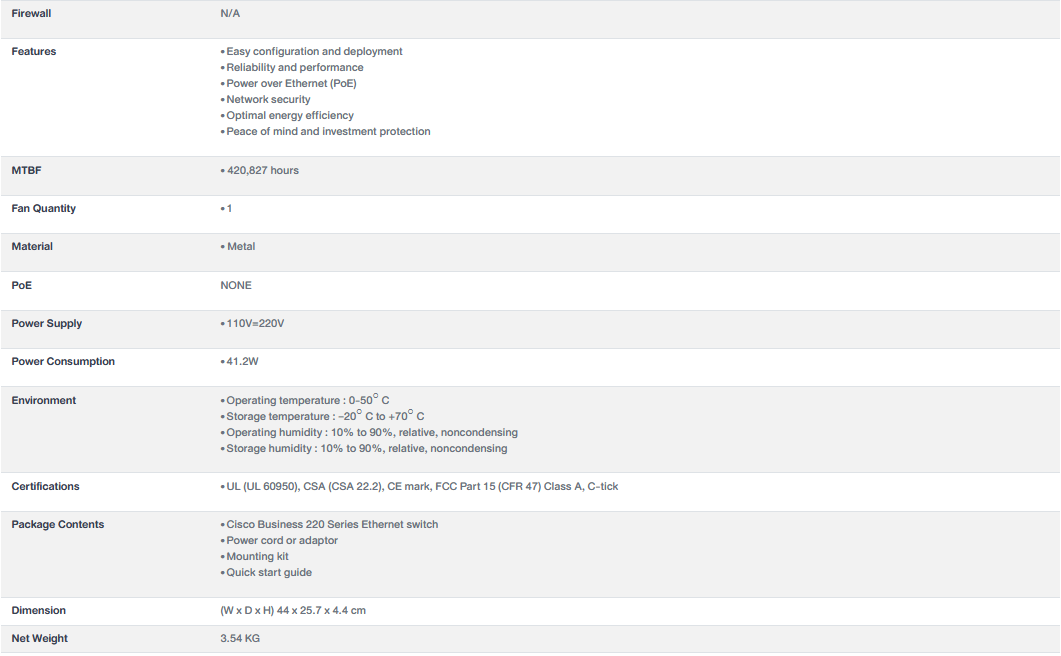1061x656 pixels.
Task: Click 'Cisco Business 220 Series Ethernet switch' text
Action: [332, 524]
